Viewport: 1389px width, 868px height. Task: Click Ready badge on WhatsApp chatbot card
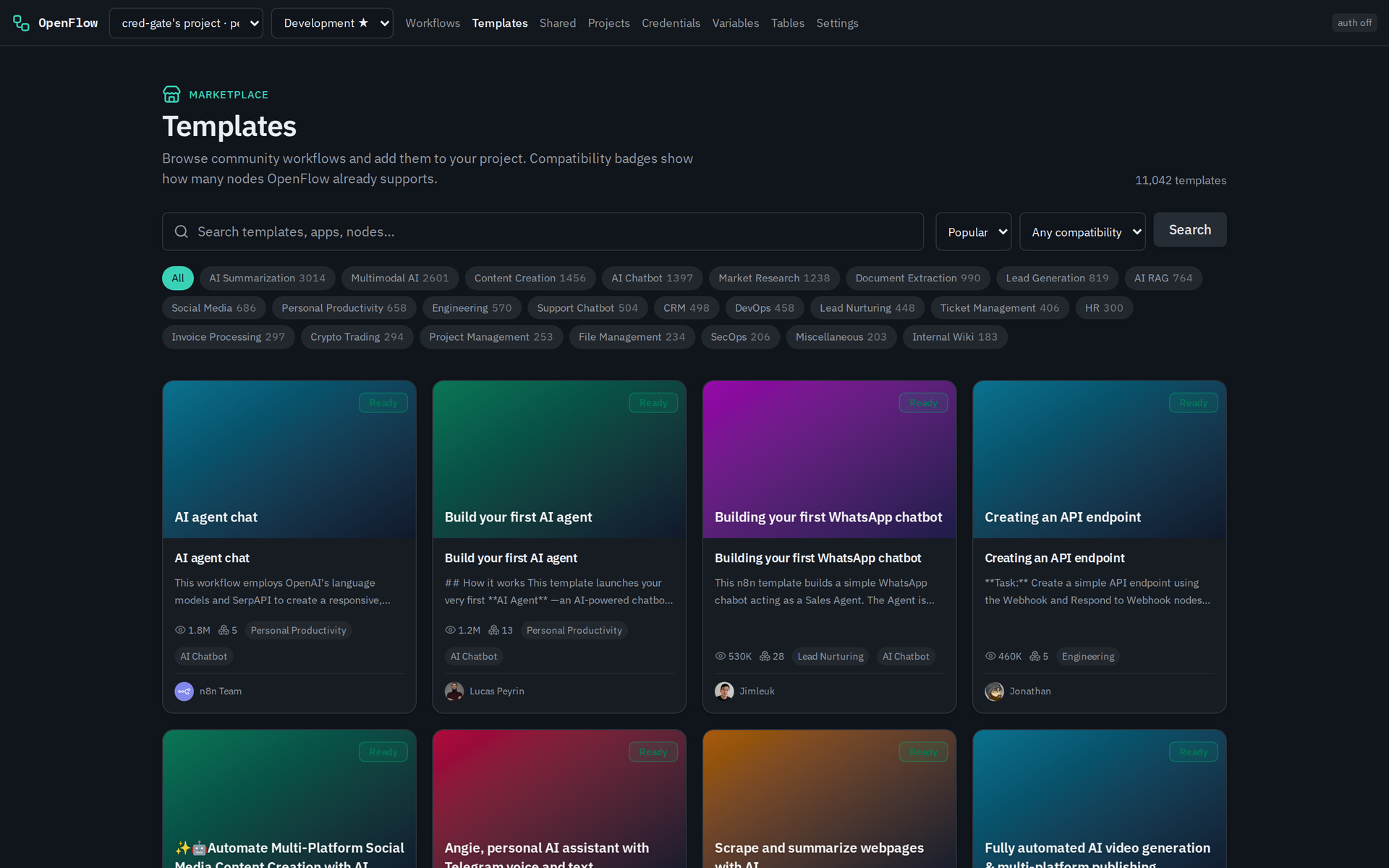coord(923,403)
